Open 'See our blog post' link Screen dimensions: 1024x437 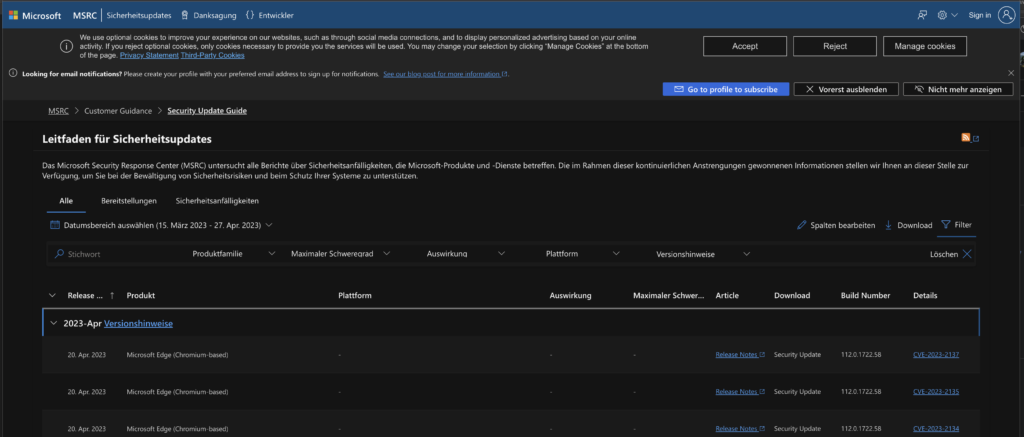pyautogui.click(x=445, y=74)
